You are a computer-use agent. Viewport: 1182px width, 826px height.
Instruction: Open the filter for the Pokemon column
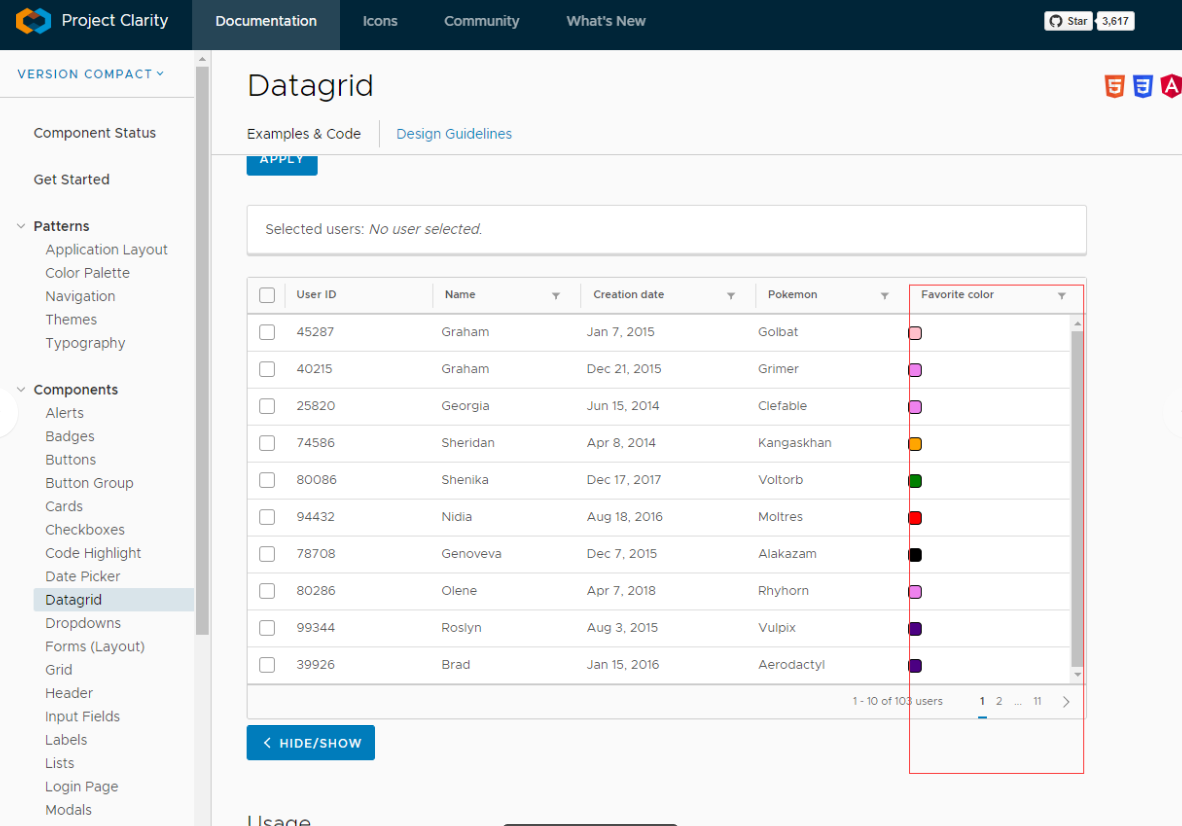(x=885, y=295)
